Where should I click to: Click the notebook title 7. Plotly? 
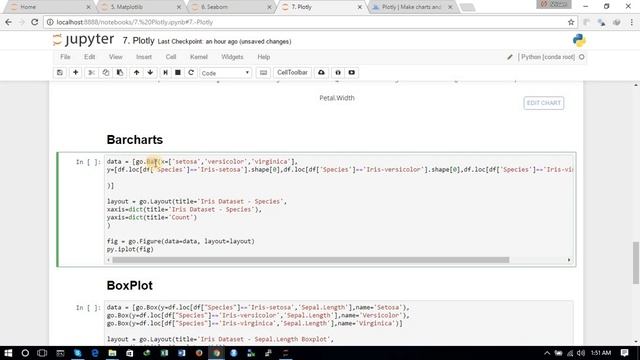(138, 41)
